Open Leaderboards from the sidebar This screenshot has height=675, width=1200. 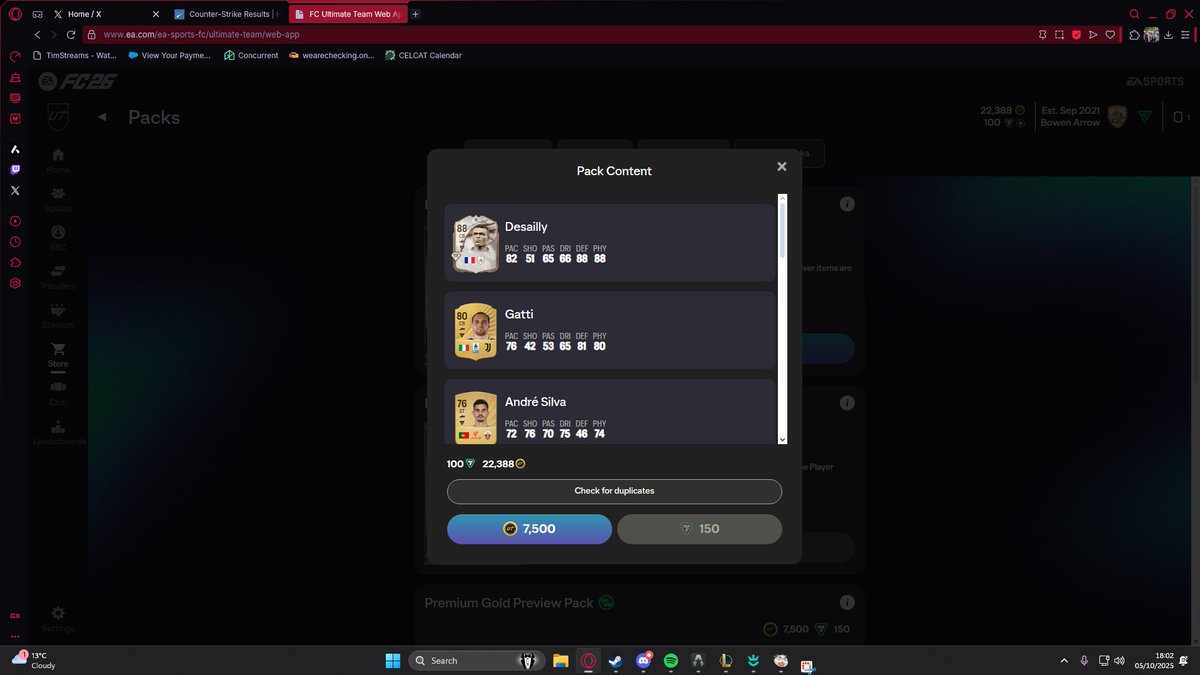[57, 428]
